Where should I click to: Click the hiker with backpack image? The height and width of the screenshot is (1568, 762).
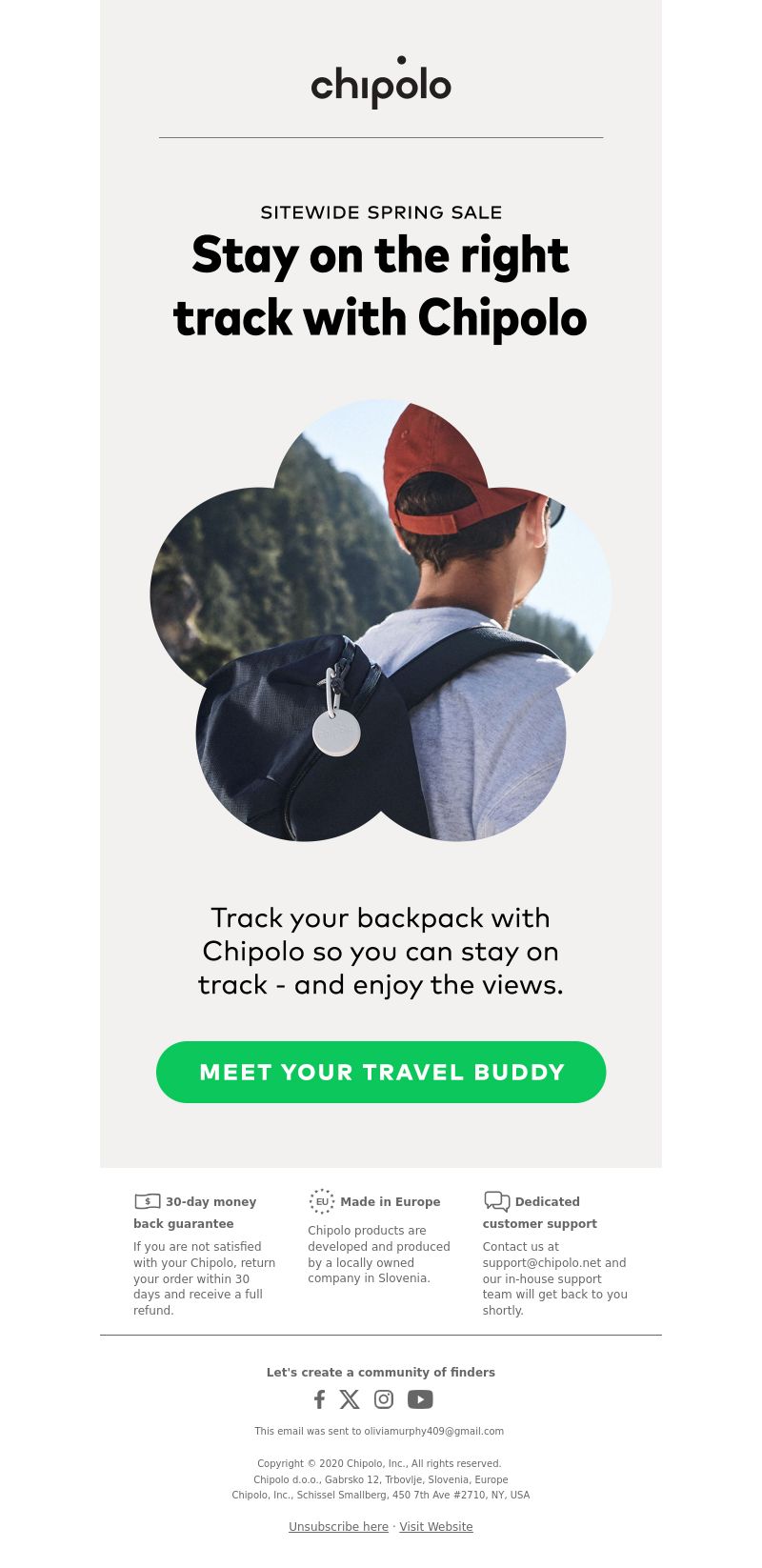(381, 620)
